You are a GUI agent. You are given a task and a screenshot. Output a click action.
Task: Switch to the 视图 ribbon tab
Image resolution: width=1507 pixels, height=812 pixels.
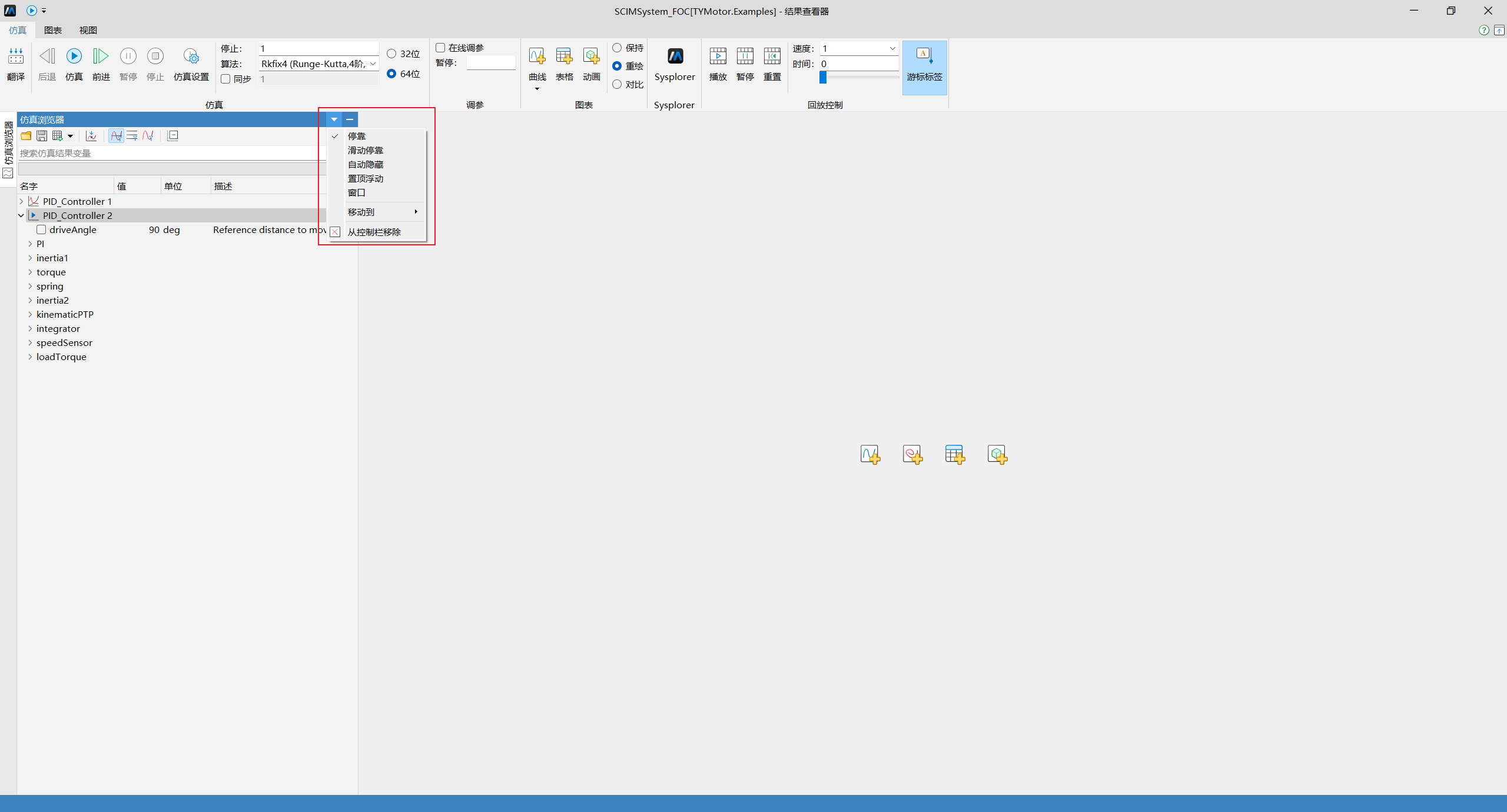click(88, 30)
